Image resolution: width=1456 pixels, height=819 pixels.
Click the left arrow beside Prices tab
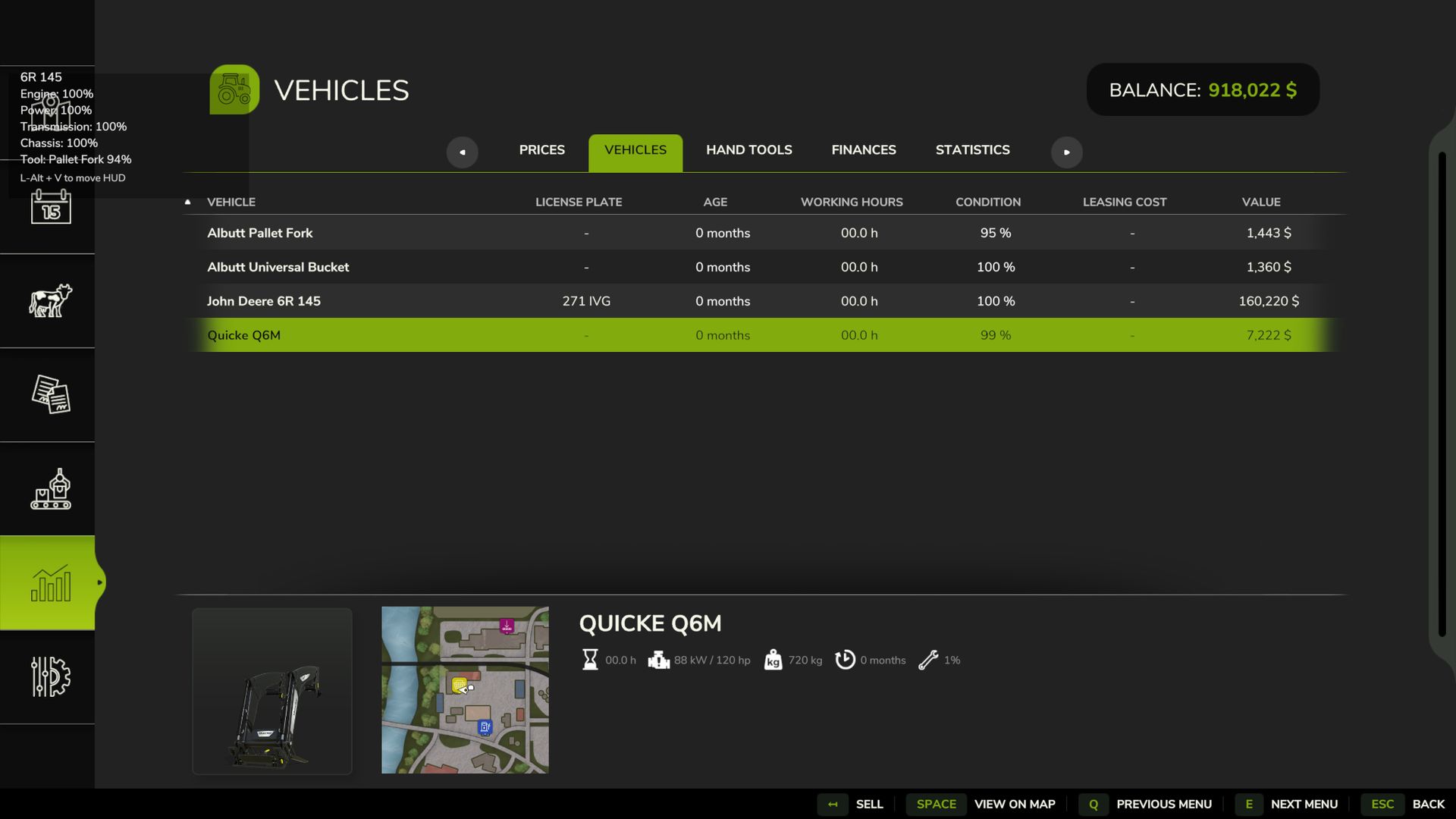click(462, 152)
